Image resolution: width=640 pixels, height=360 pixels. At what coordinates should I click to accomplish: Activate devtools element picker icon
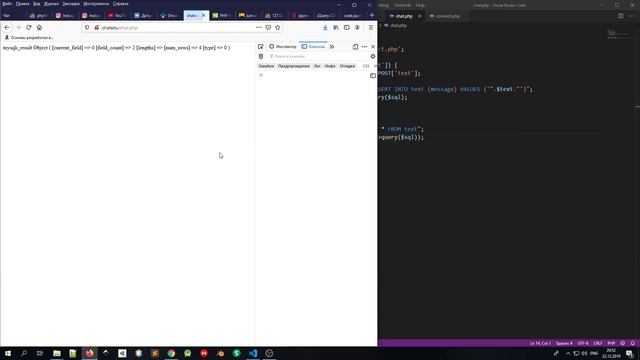(x=261, y=47)
